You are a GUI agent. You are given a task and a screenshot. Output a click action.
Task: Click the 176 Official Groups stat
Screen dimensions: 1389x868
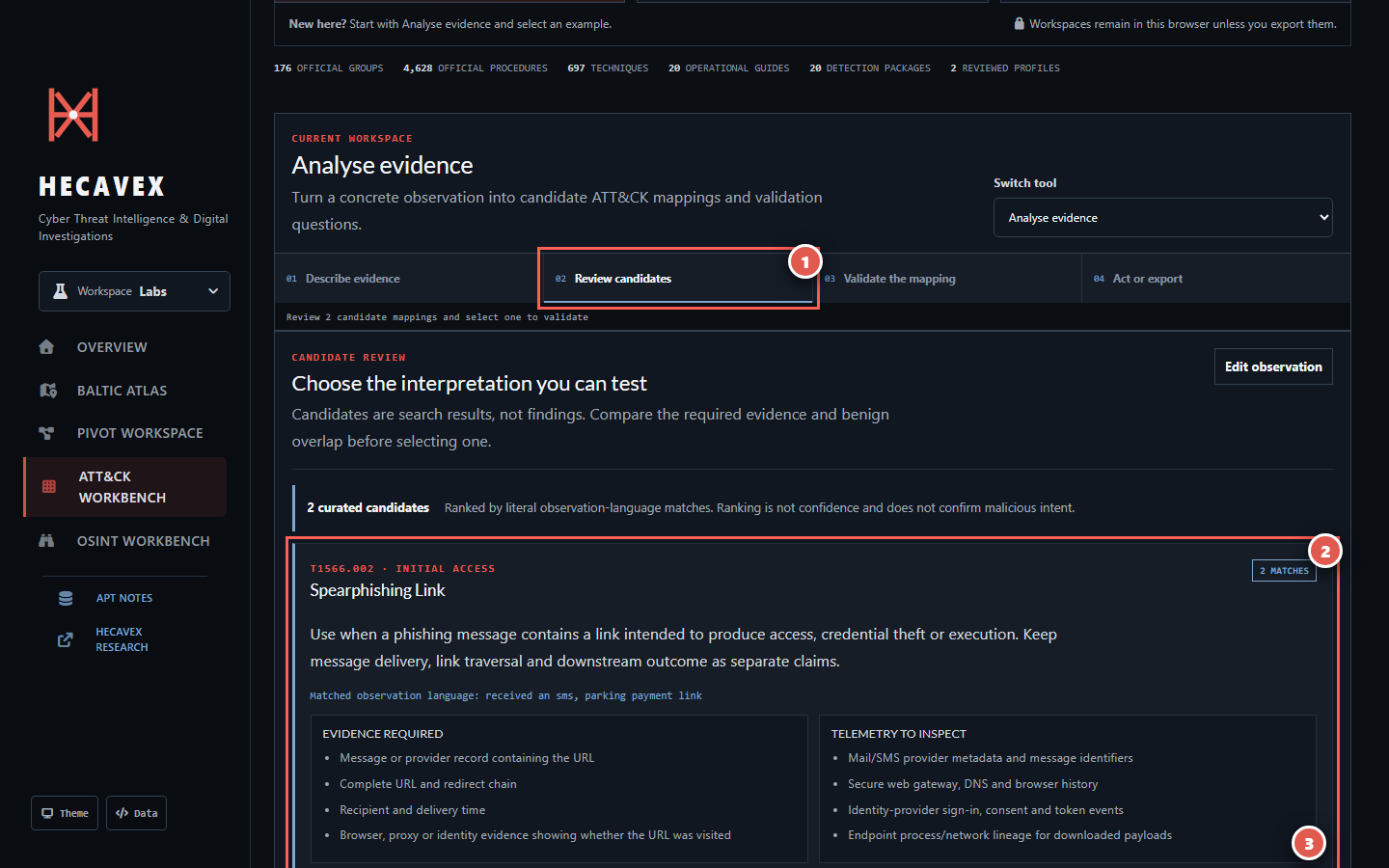point(328,68)
